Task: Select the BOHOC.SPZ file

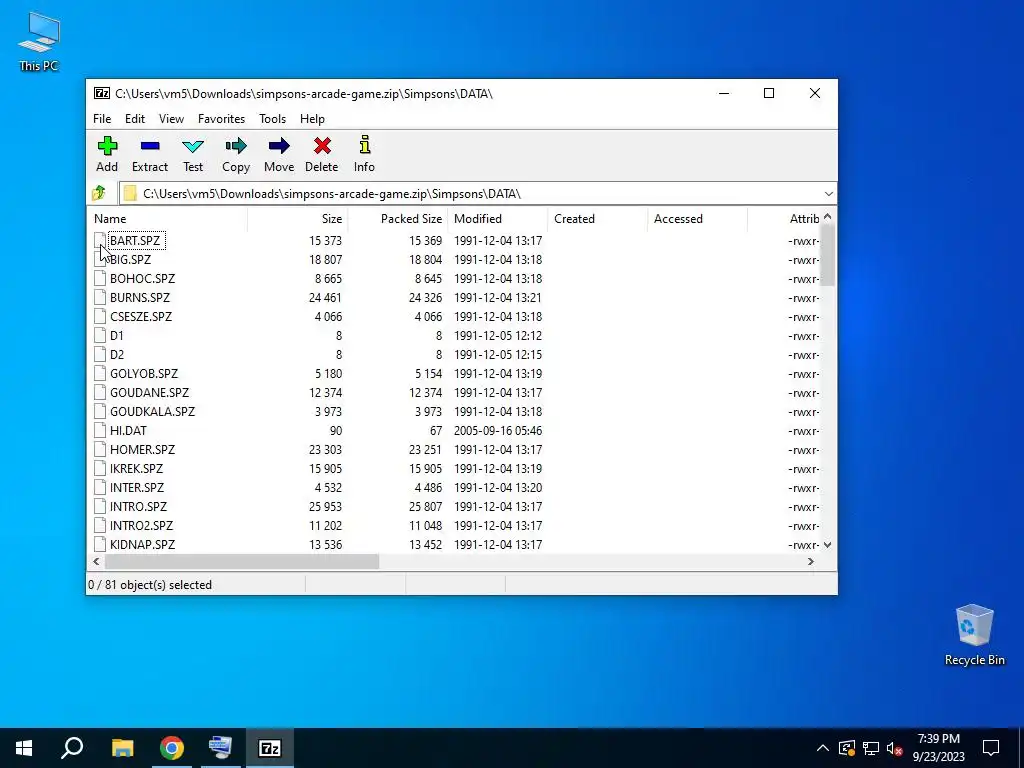Action: (x=142, y=279)
